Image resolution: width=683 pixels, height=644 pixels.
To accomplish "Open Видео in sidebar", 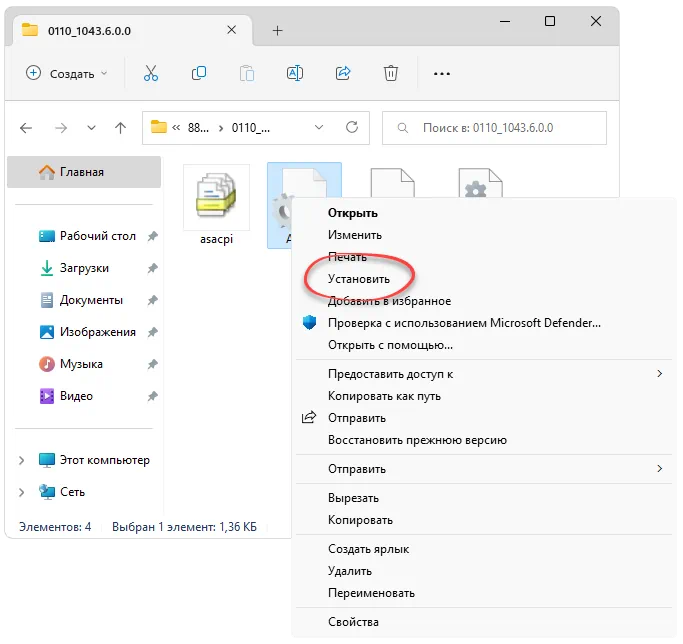I will [x=66, y=396].
